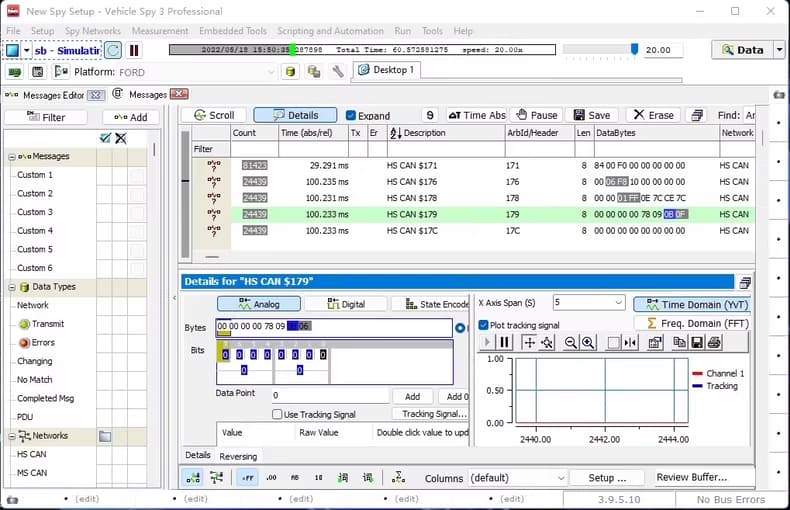The height and width of the screenshot is (510, 790).
Task: Click the wrench tool icon beside Platform
Action: [x=337, y=71]
